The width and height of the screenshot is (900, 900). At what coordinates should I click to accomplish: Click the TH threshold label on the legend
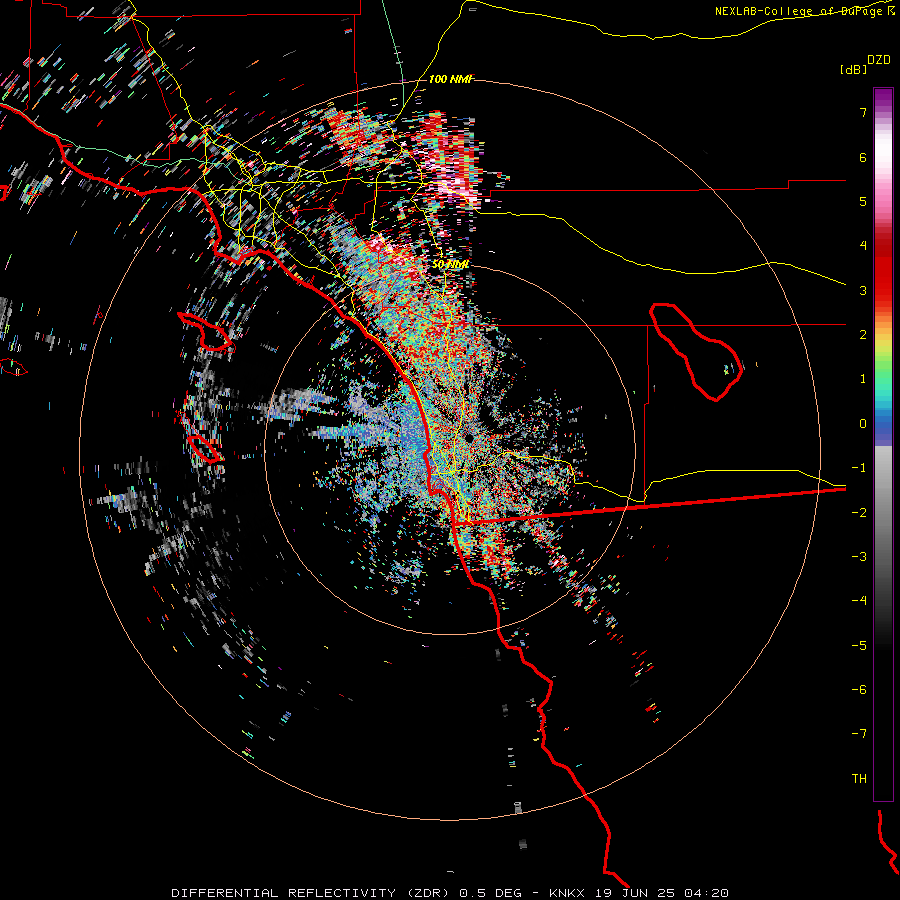point(859,779)
